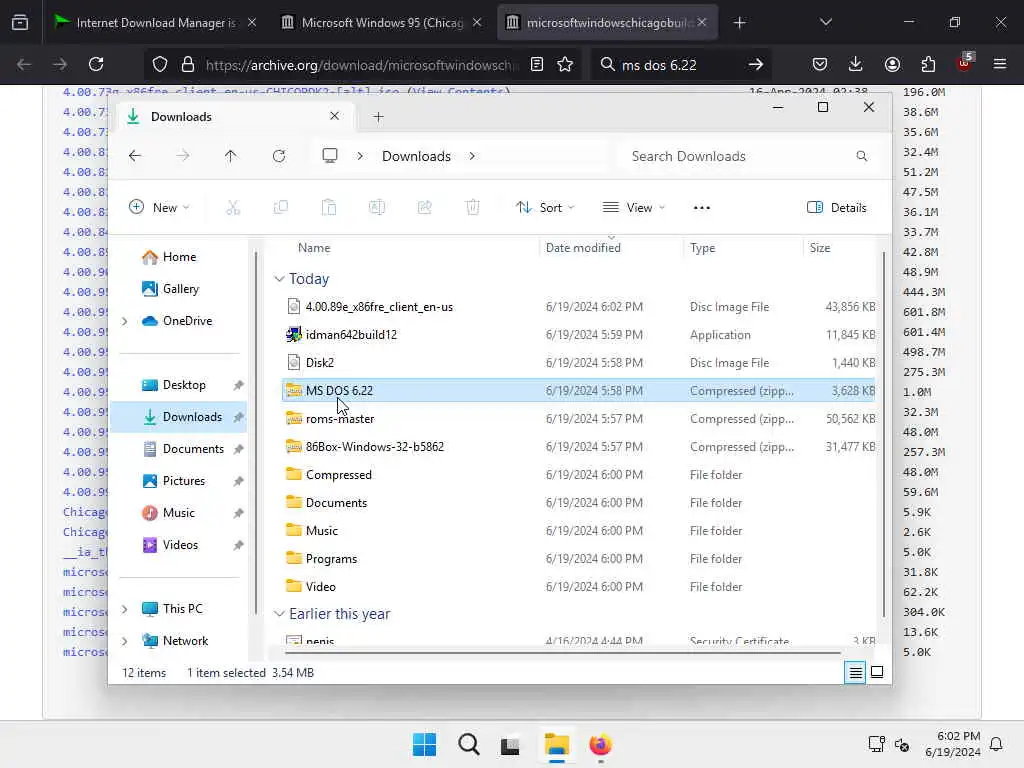Refresh the Downloads folder view
The image size is (1024, 768).
(279, 156)
